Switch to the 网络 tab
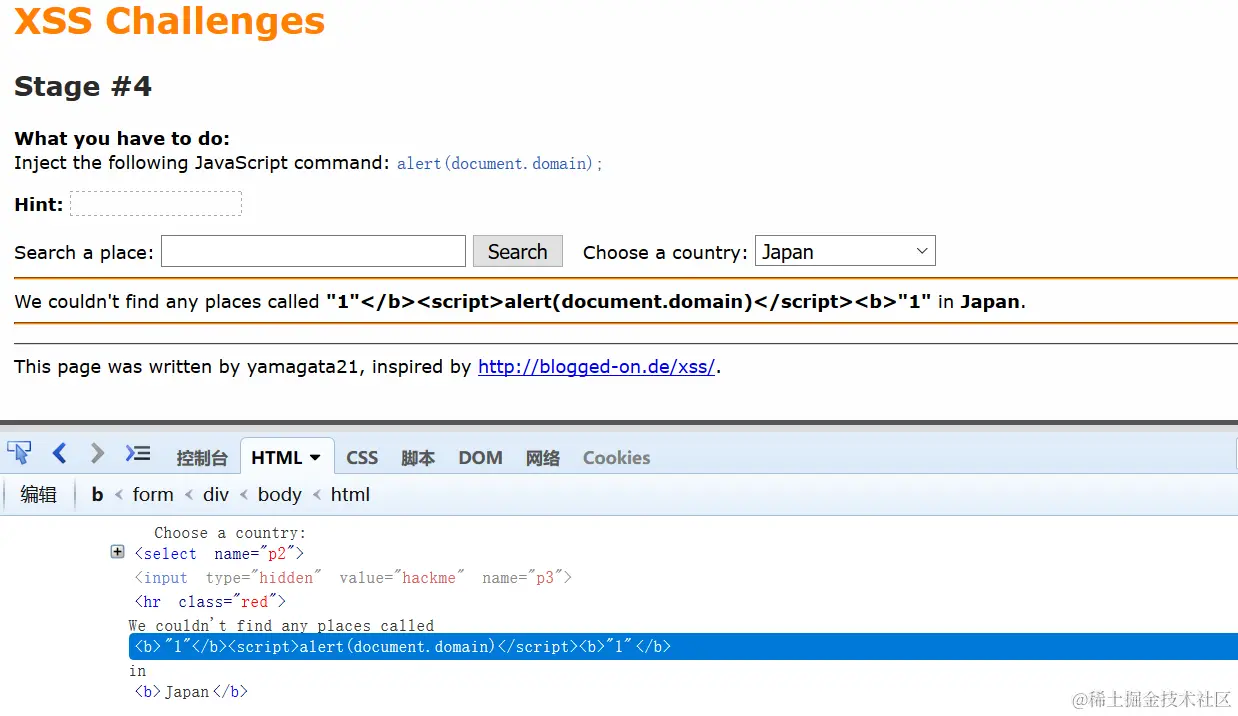1238x716 pixels. 543,458
